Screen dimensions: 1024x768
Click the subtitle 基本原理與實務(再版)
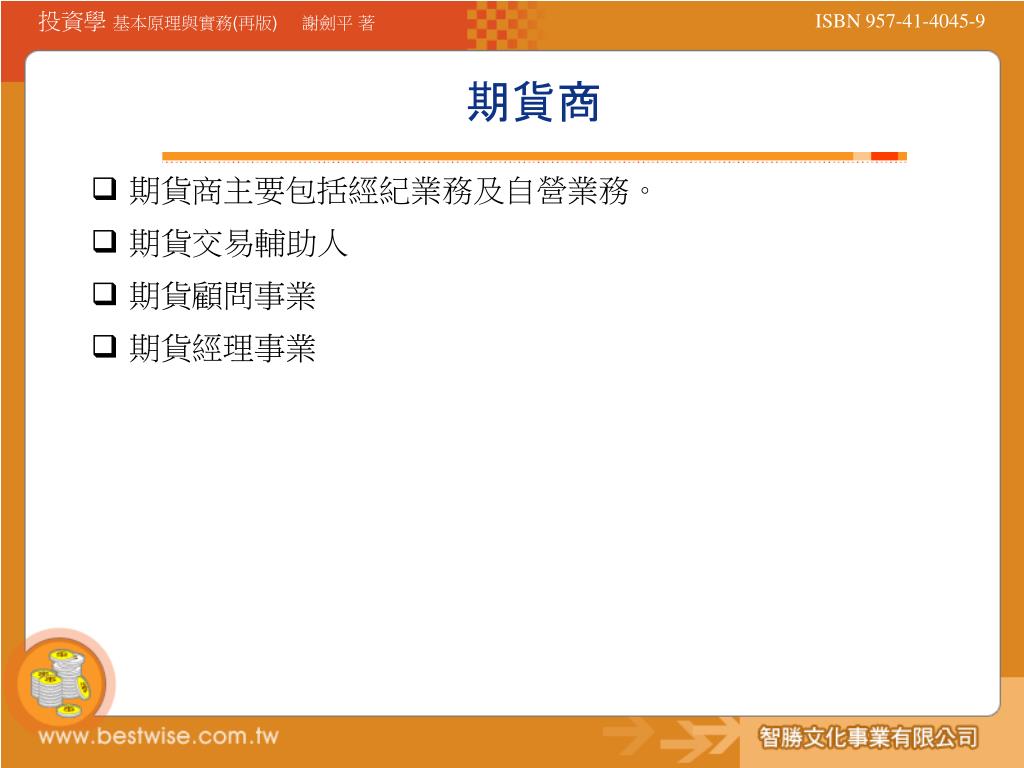coord(195,24)
